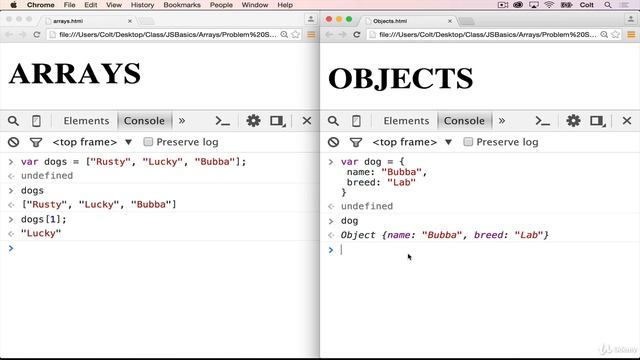Click inspect element magnifier in Arrays devtools

pos(13,121)
